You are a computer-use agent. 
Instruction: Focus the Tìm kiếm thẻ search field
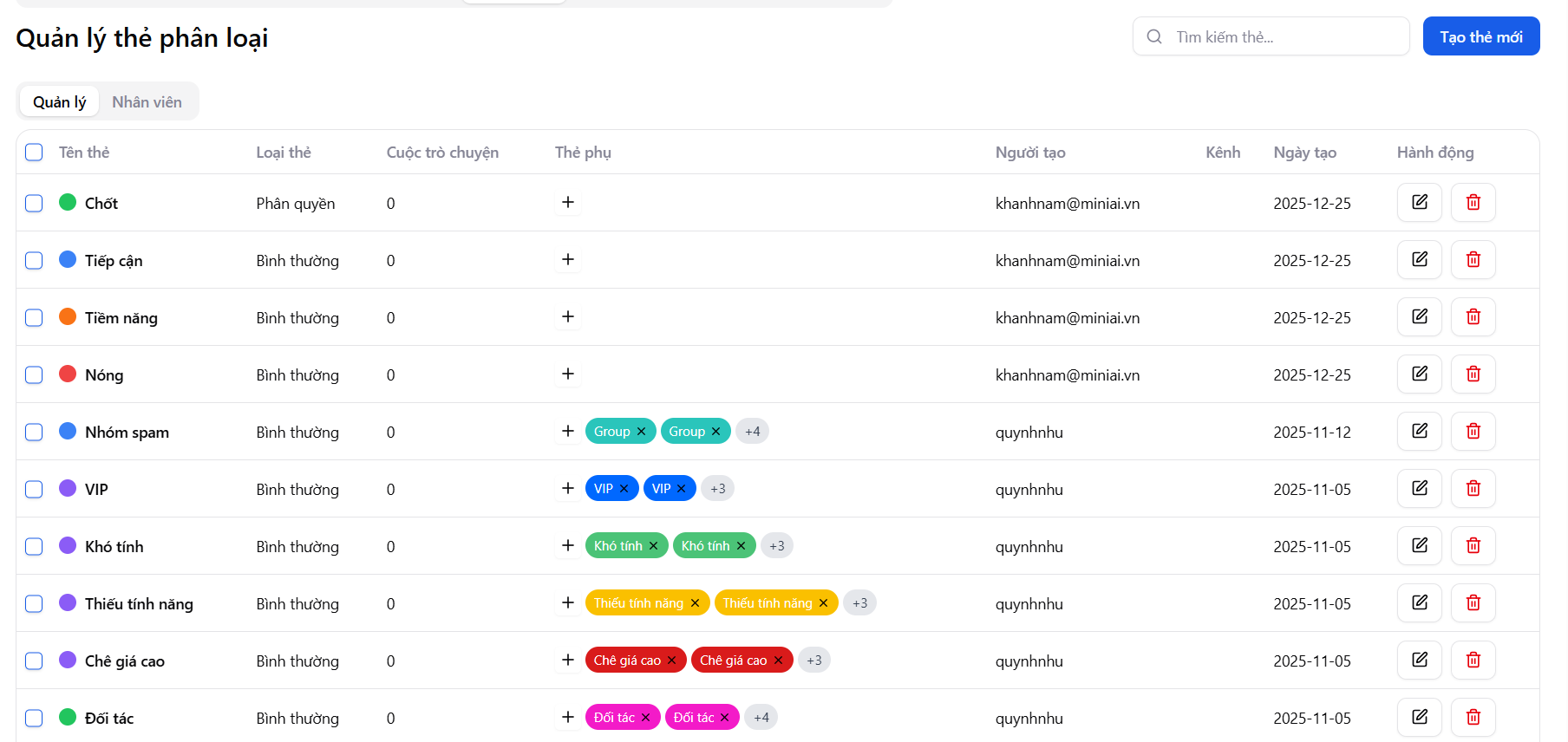pos(1284,37)
